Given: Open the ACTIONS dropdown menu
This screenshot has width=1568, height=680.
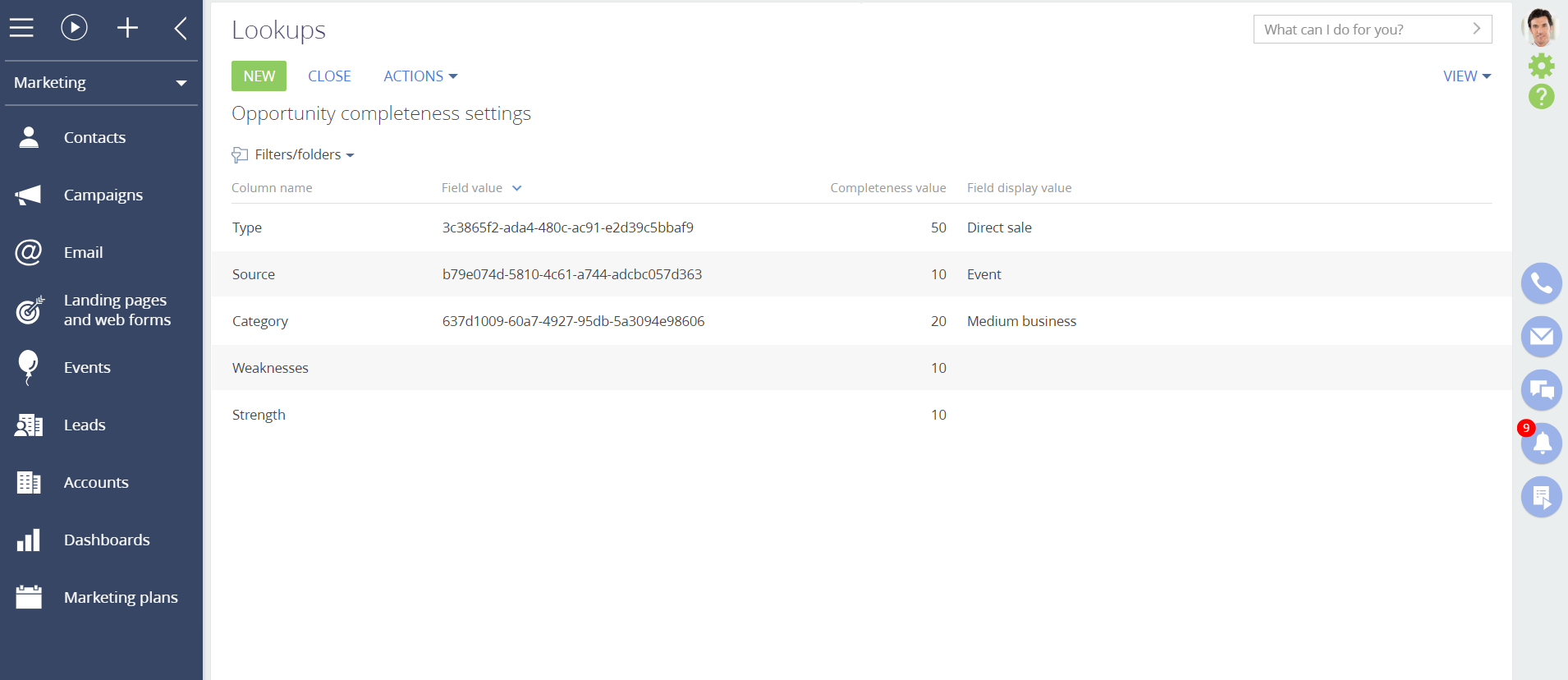Looking at the screenshot, I should pyautogui.click(x=420, y=76).
